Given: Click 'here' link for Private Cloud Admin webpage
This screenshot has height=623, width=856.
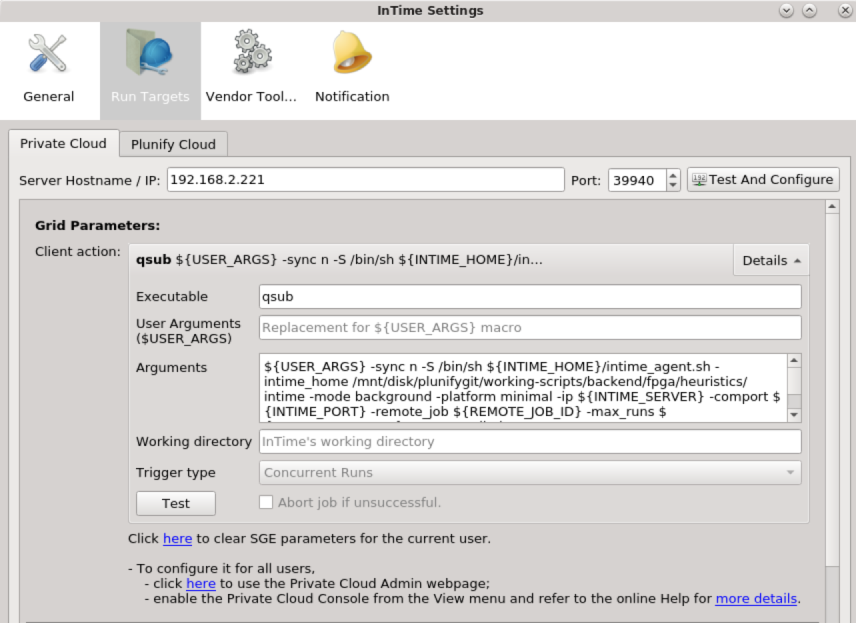Looking at the screenshot, I should coord(201,583).
